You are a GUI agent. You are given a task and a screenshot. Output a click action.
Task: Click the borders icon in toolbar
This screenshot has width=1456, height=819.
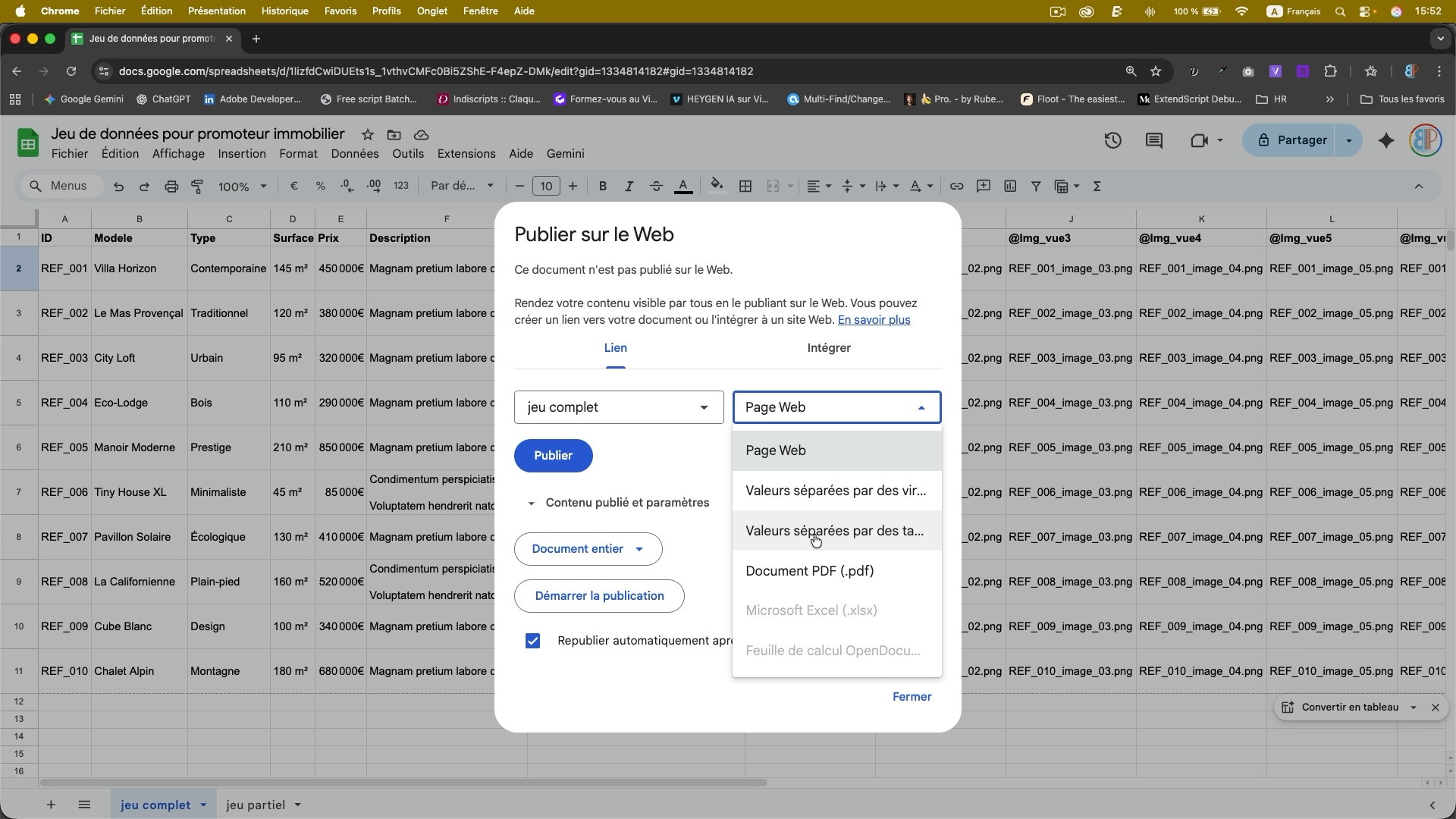[x=745, y=186]
